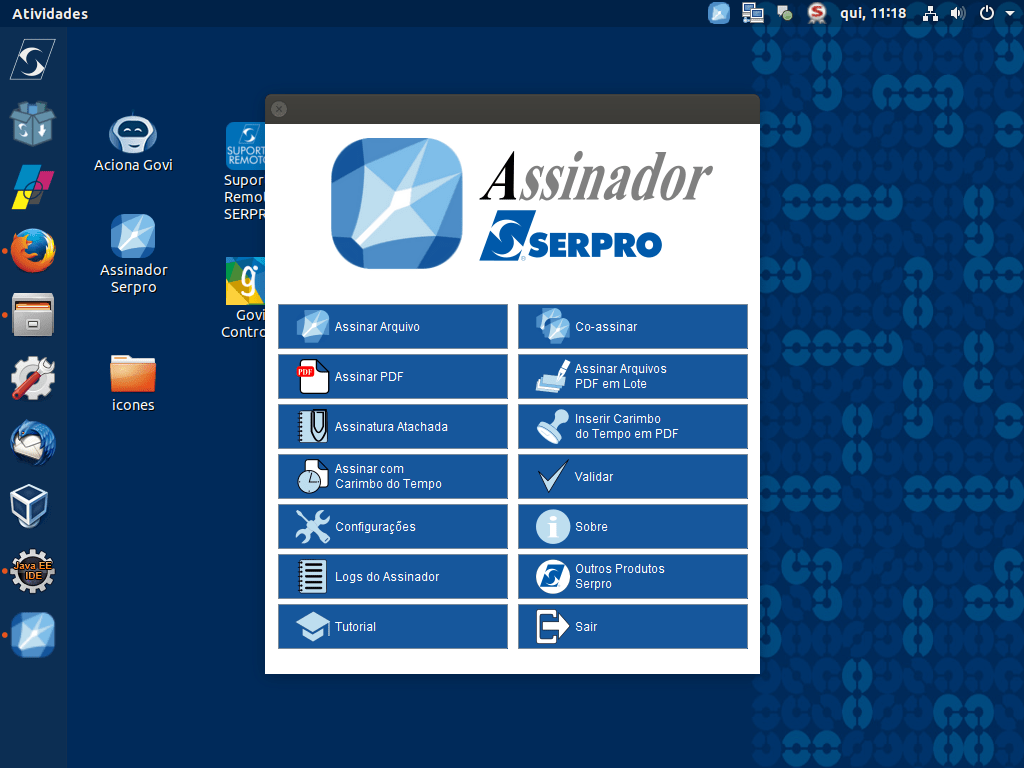The width and height of the screenshot is (1024, 768).
Task: Open the Aciona Govi desktop icon
Action: pyautogui.click(x=133, y=143)
